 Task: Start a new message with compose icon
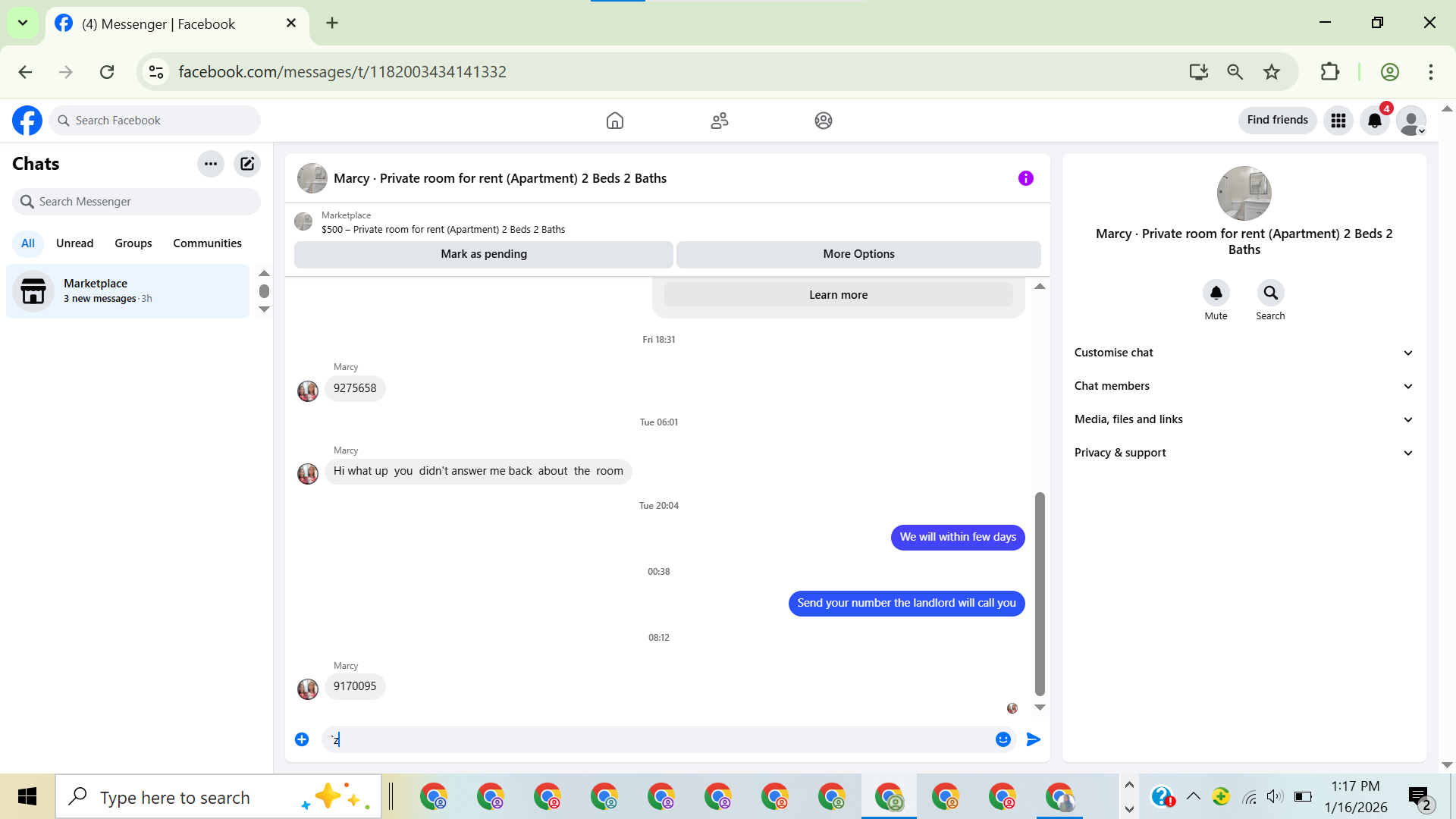[247, 164]
